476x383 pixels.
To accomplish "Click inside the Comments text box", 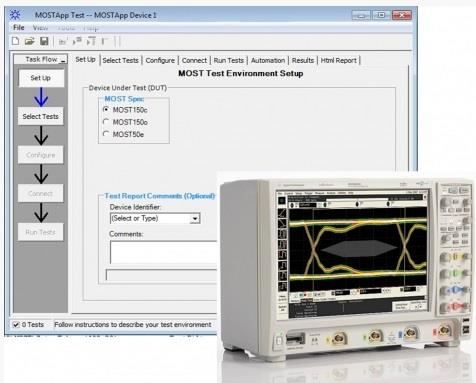I will point(164,253).
